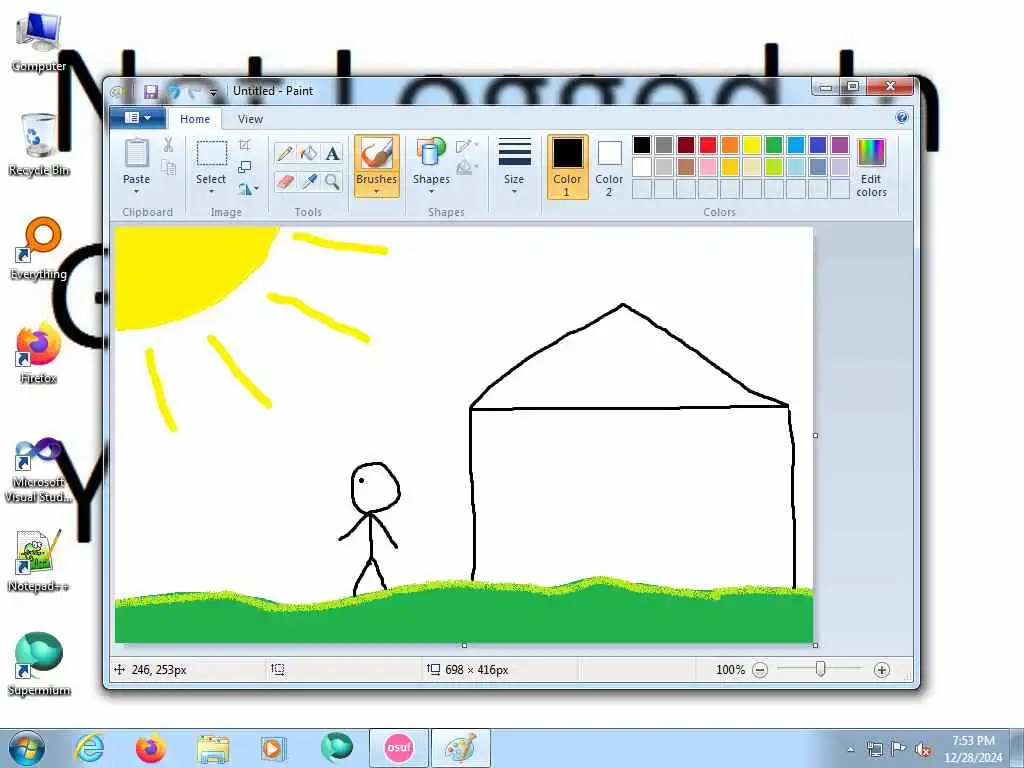The image size is (1024, 768).
Task: Switch to the View ribbon tab
Action: coord(250,119)
